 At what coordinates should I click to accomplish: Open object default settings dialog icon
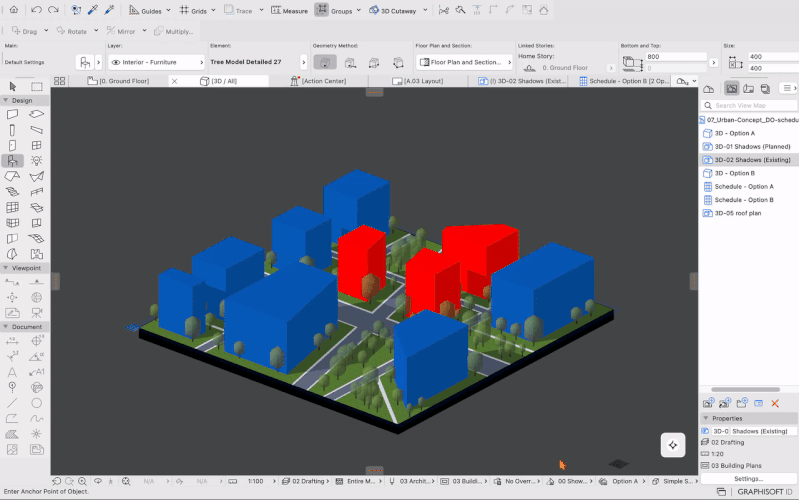[85, 62]
